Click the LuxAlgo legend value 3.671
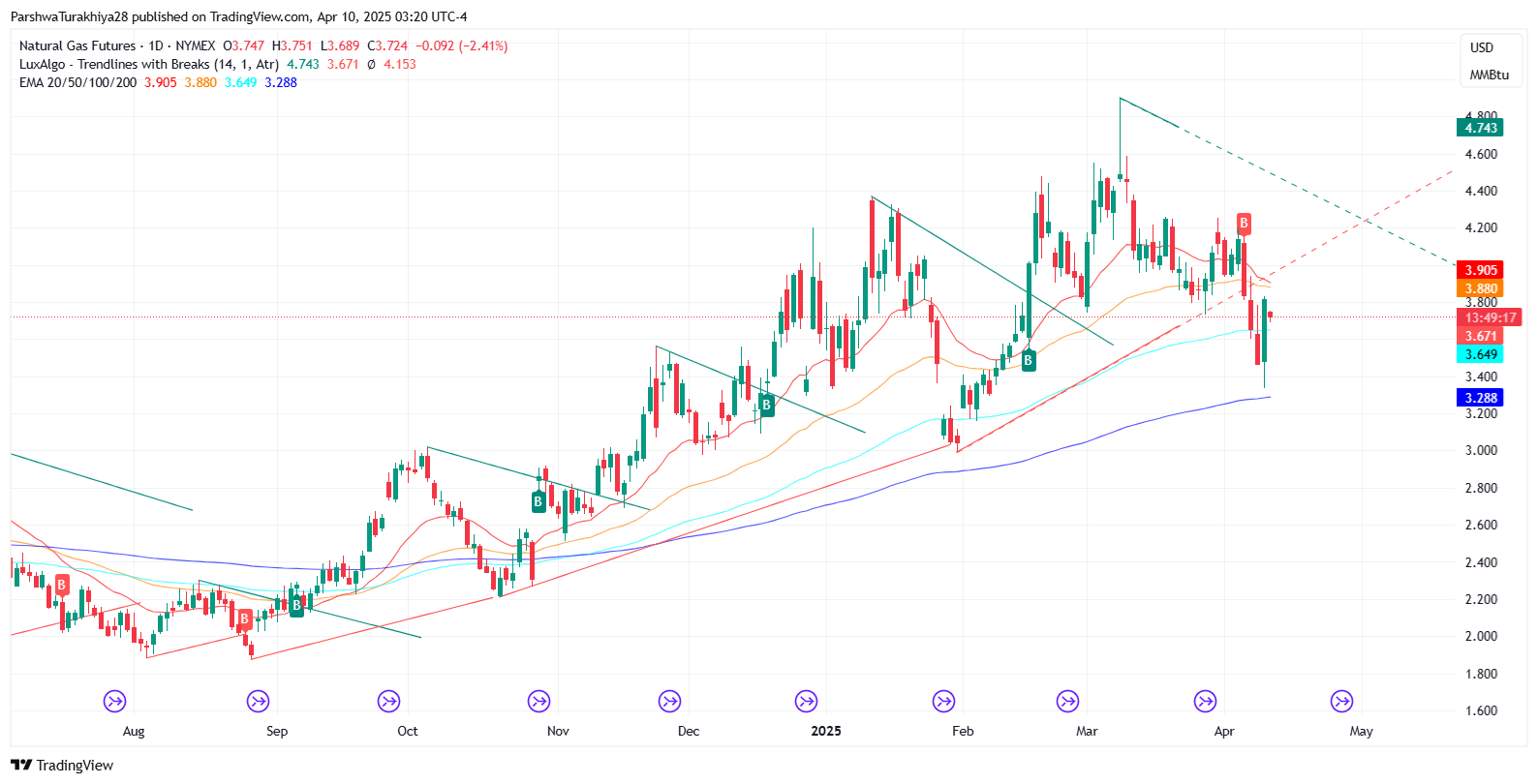The width and height of the screenshot is (1538, 784). click(343, 64)
